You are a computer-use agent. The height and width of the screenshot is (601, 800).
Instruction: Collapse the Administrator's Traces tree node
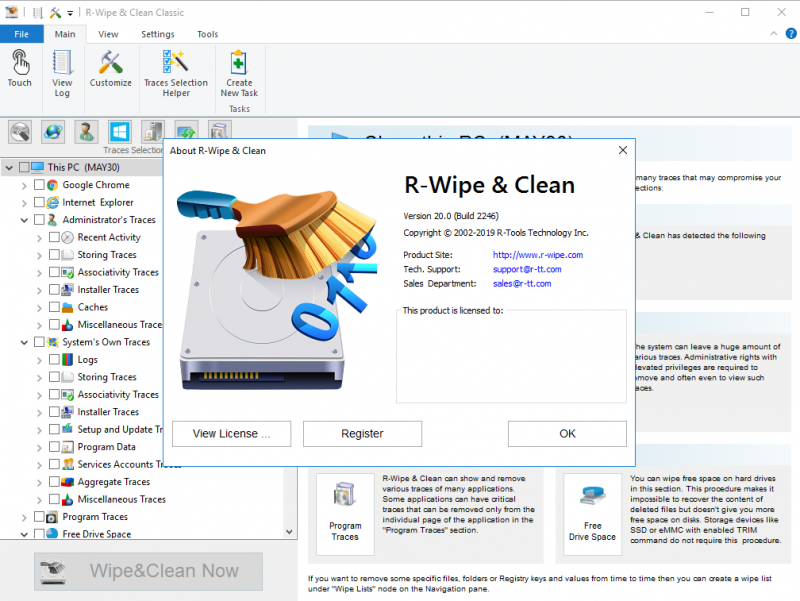click(24, 220)
